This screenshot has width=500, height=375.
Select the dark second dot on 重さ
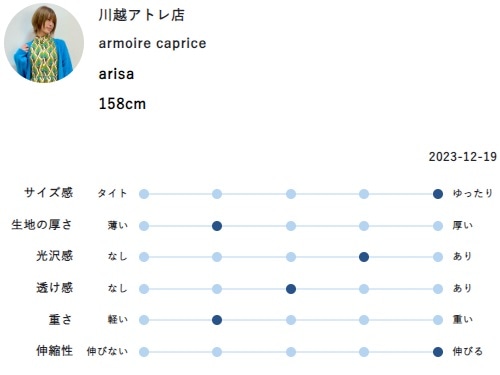coord(217,320)
